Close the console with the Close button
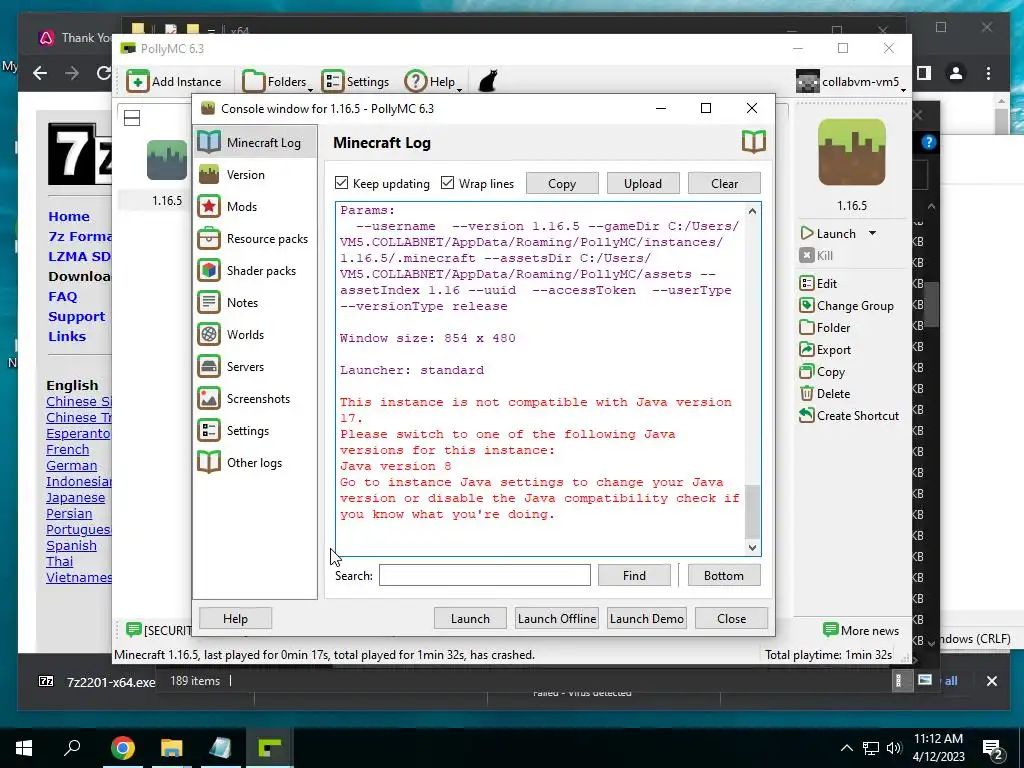The height and width of the screenshot is (768, 1024). (731, 618)
